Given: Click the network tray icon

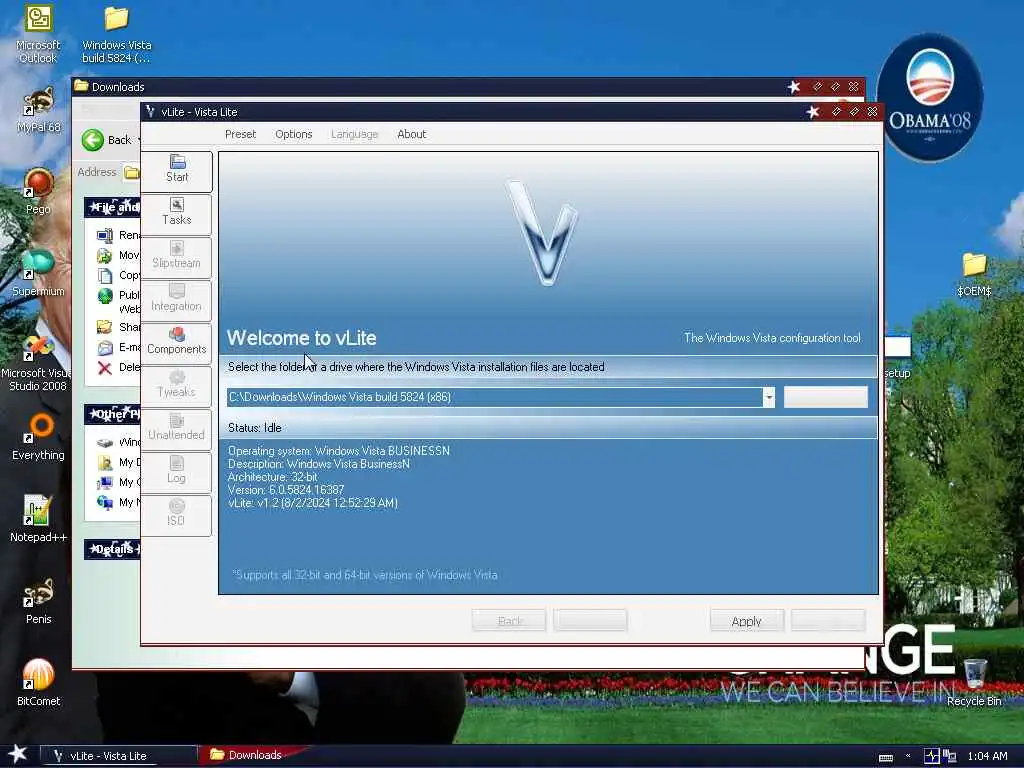Looking at the screenshot, I should tap(950, 756).
